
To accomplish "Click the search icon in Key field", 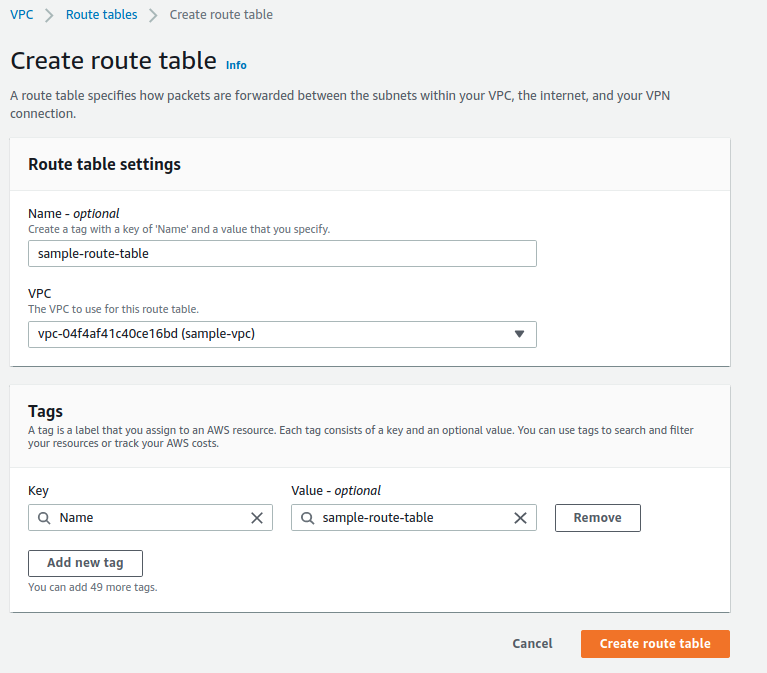I will click(44, 518).
